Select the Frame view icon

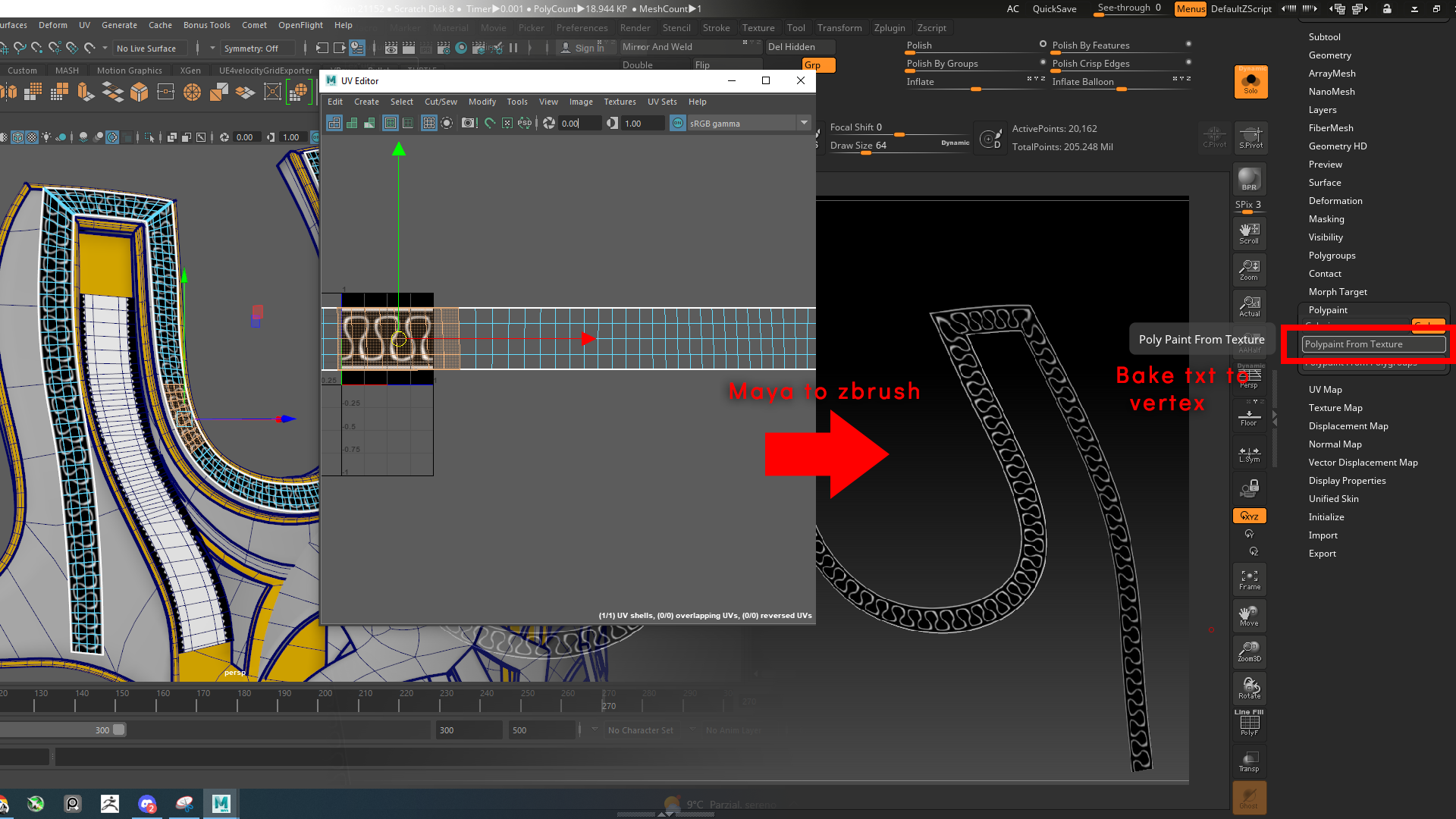pyautogui.click(x=1249, y=579)
